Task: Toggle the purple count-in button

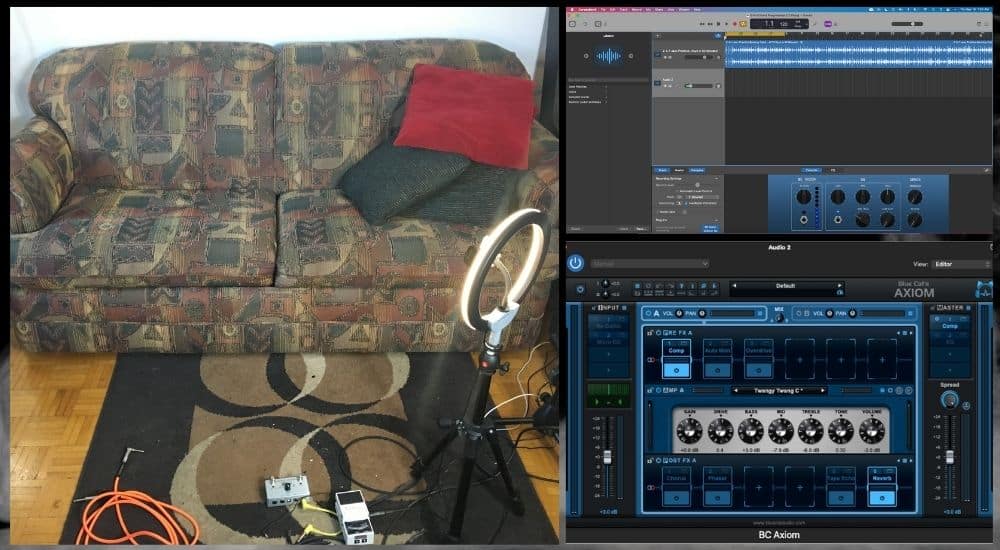Action: pos(828,24)
